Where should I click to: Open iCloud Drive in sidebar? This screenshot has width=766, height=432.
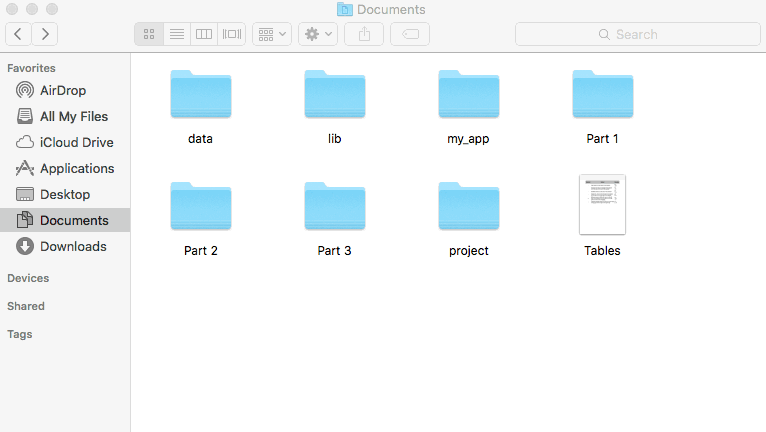65,142
